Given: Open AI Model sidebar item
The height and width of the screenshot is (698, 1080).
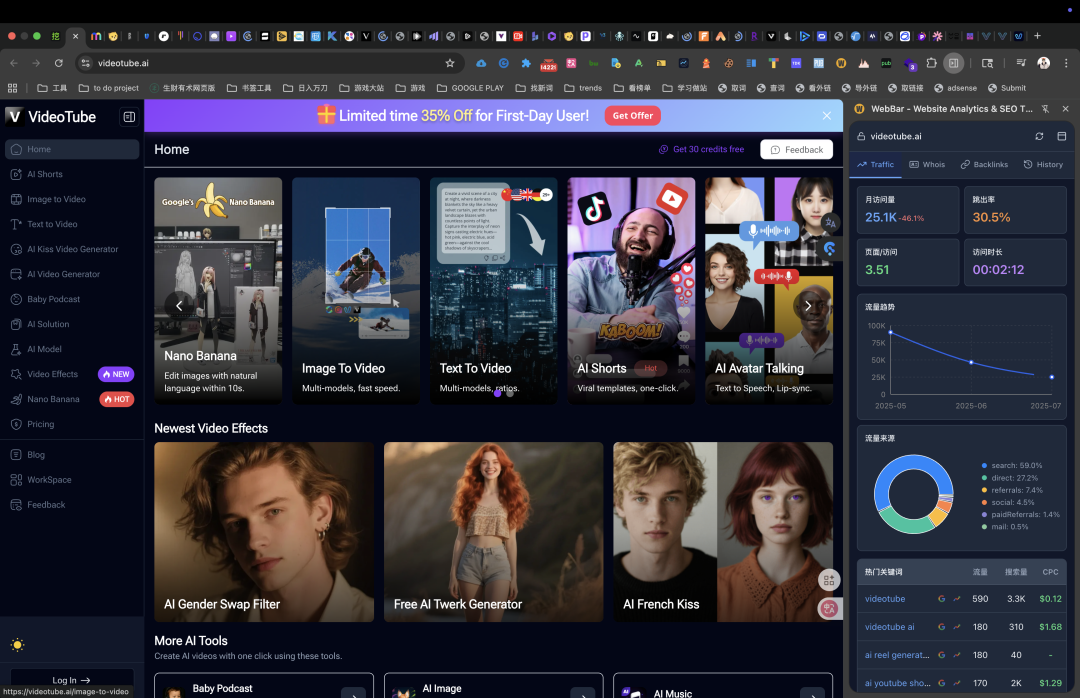Looking at the screenshot, I should pyautogui.click(x=72, y=349).
